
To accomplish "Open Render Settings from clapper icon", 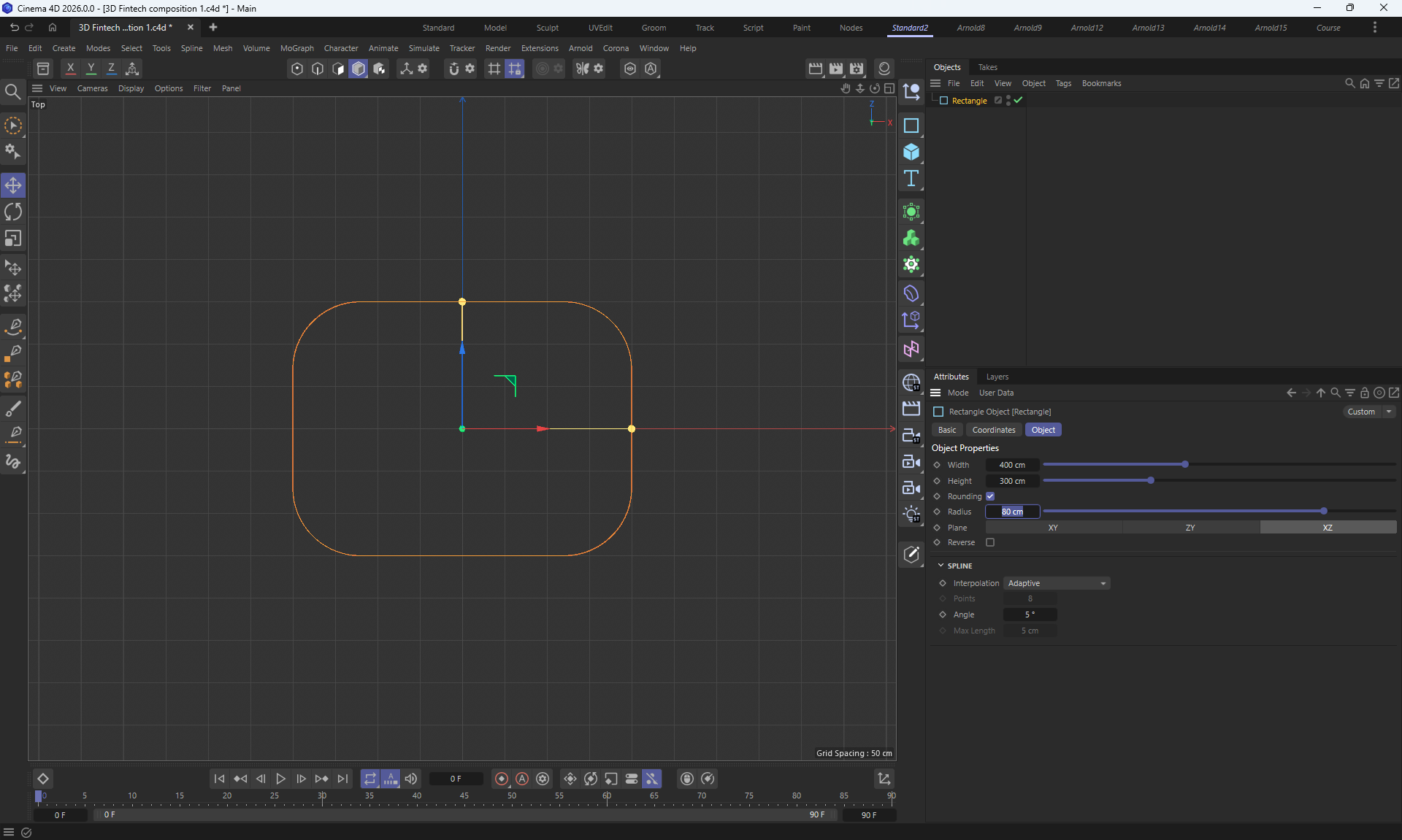I will click(x=857, y=69).
